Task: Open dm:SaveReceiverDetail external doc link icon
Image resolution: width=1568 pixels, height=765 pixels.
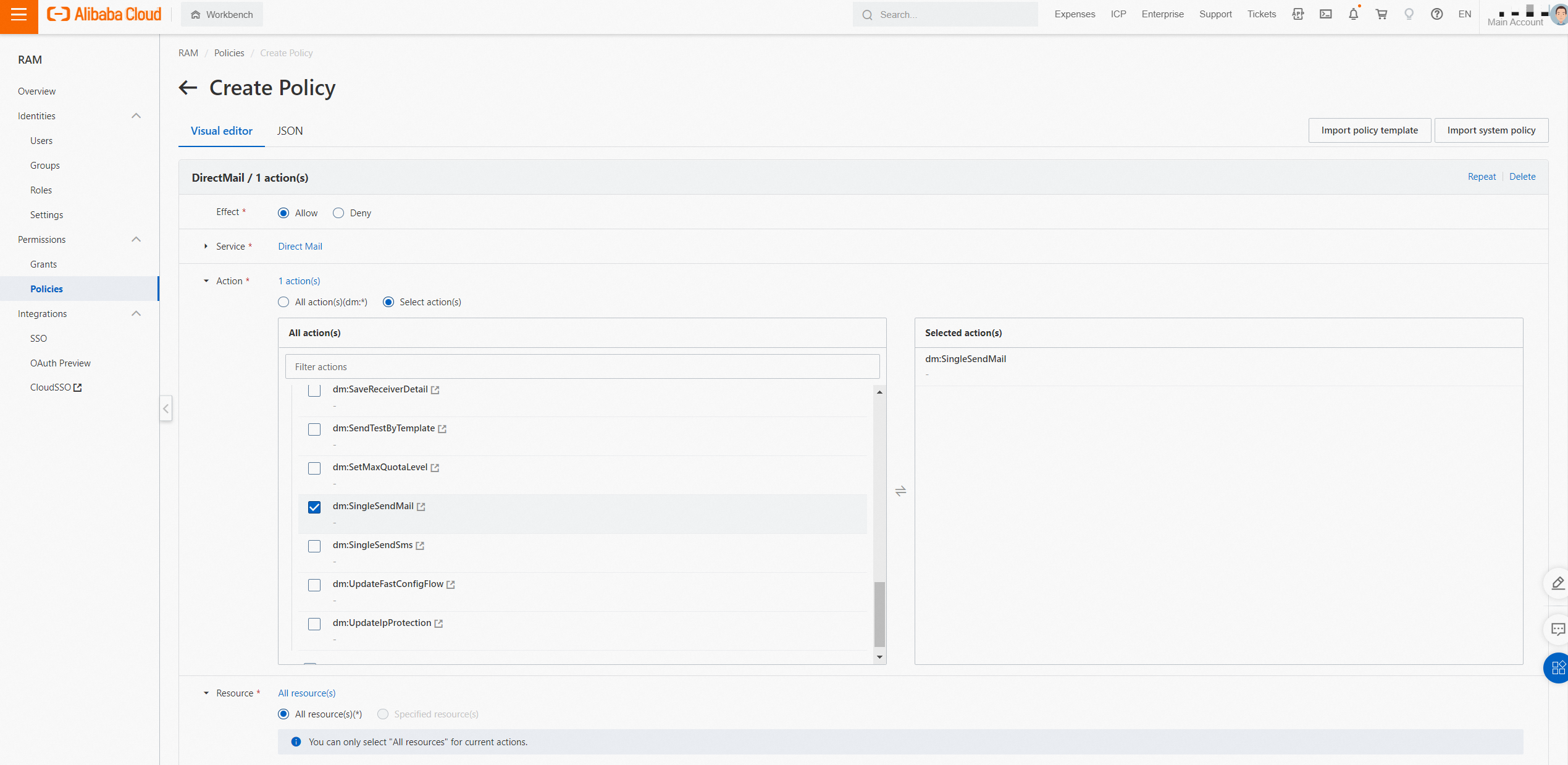Action: click(x=435, y=390)
